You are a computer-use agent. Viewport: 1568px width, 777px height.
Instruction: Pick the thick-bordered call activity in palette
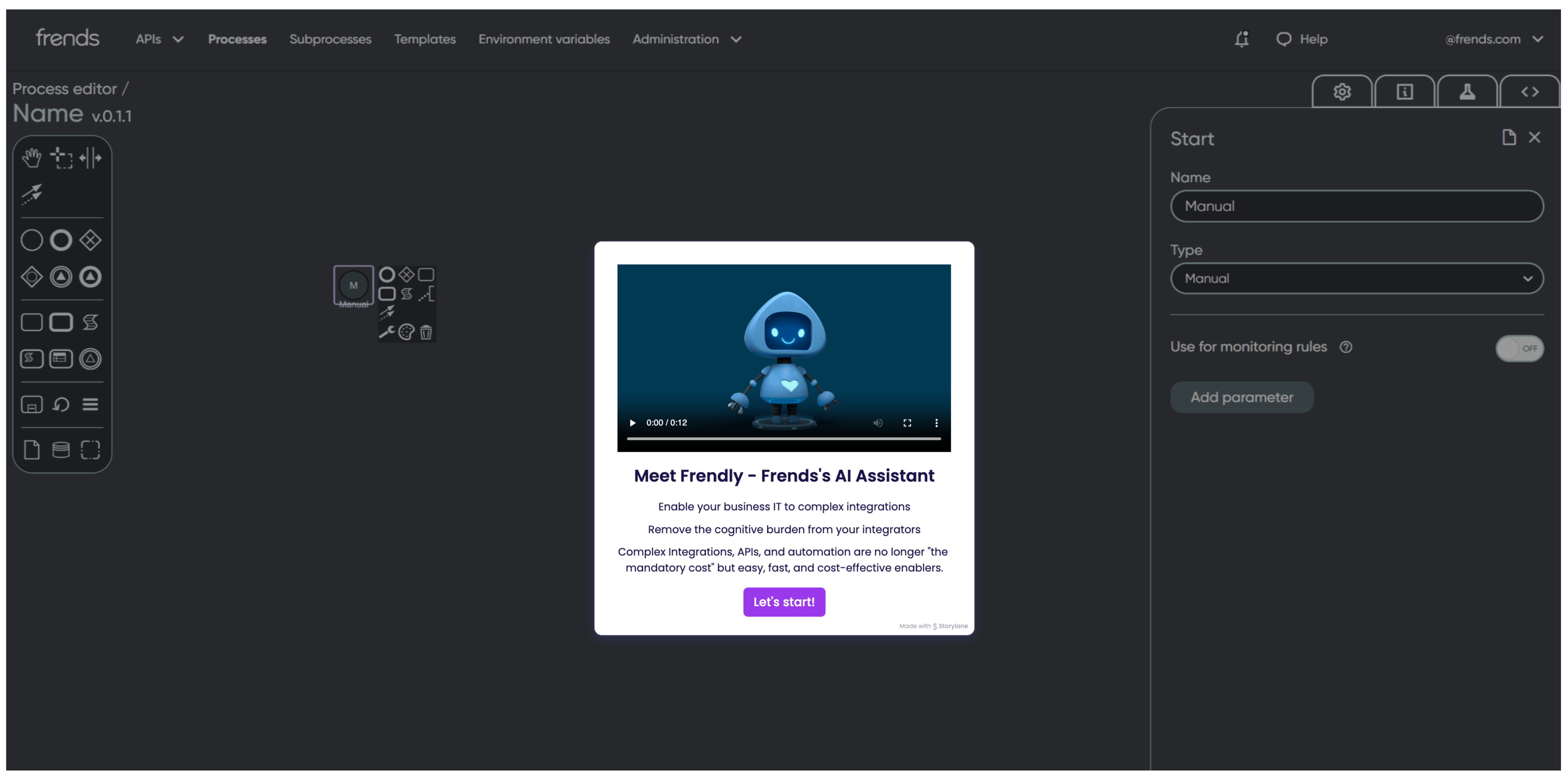point(61,323)
